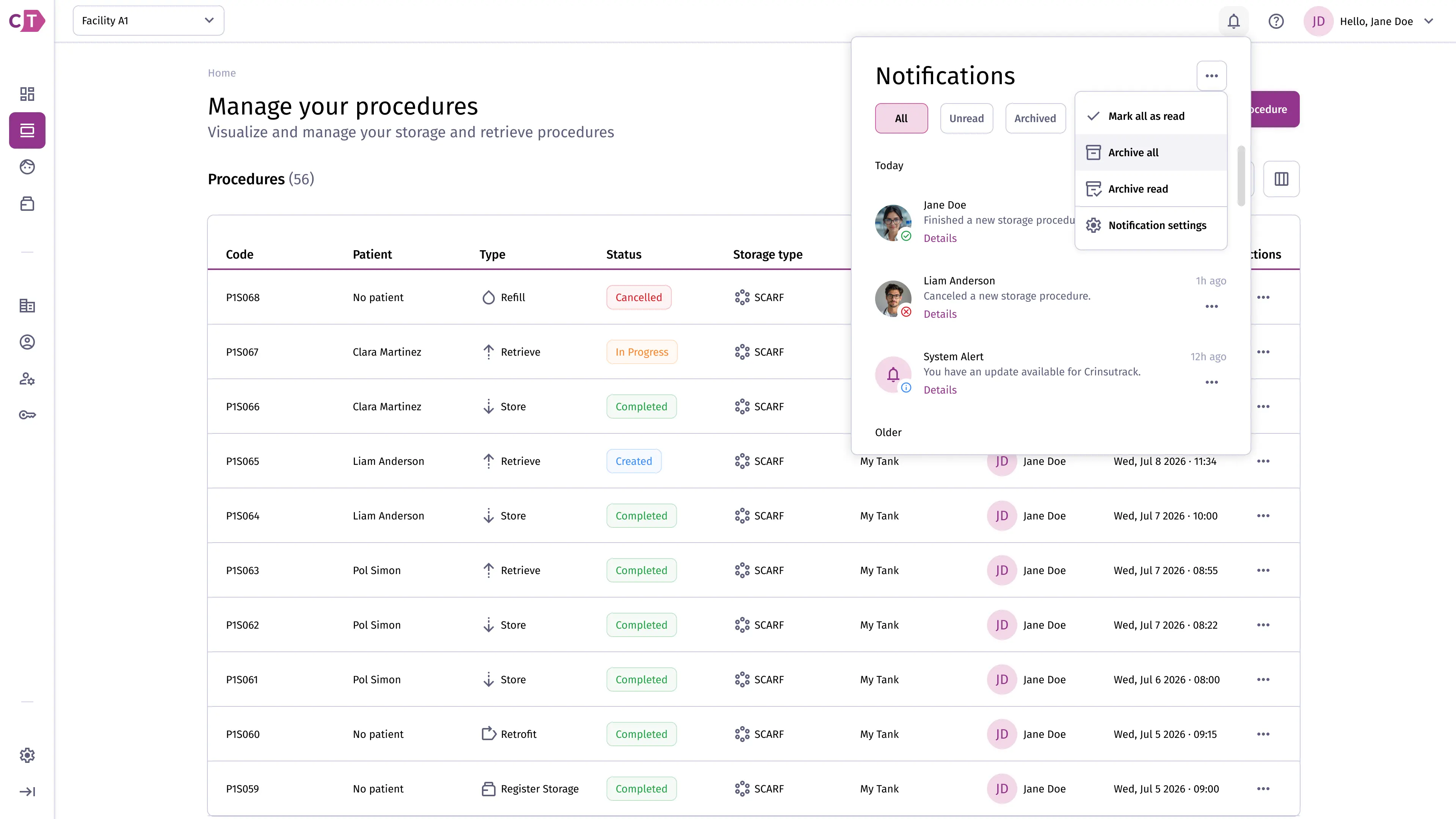Click the CT logo icon
Image resolution: width=1456 pixels, height=819 pixels.
click(x=27, y=21)
